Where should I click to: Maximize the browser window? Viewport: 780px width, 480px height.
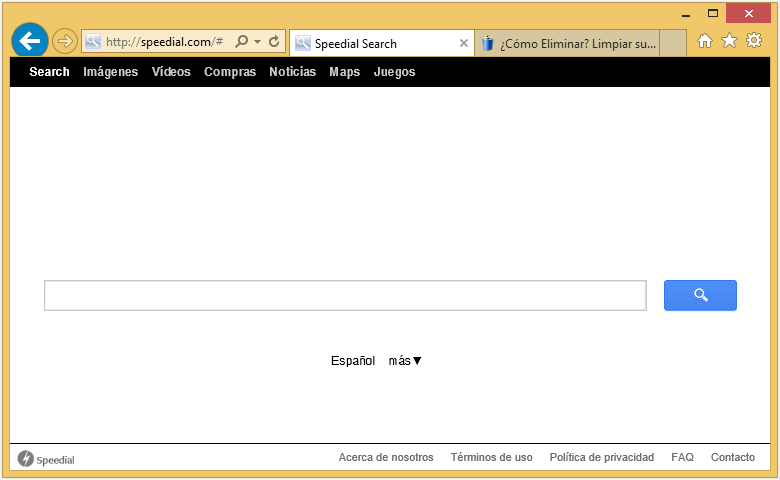(x=713, y=13)
